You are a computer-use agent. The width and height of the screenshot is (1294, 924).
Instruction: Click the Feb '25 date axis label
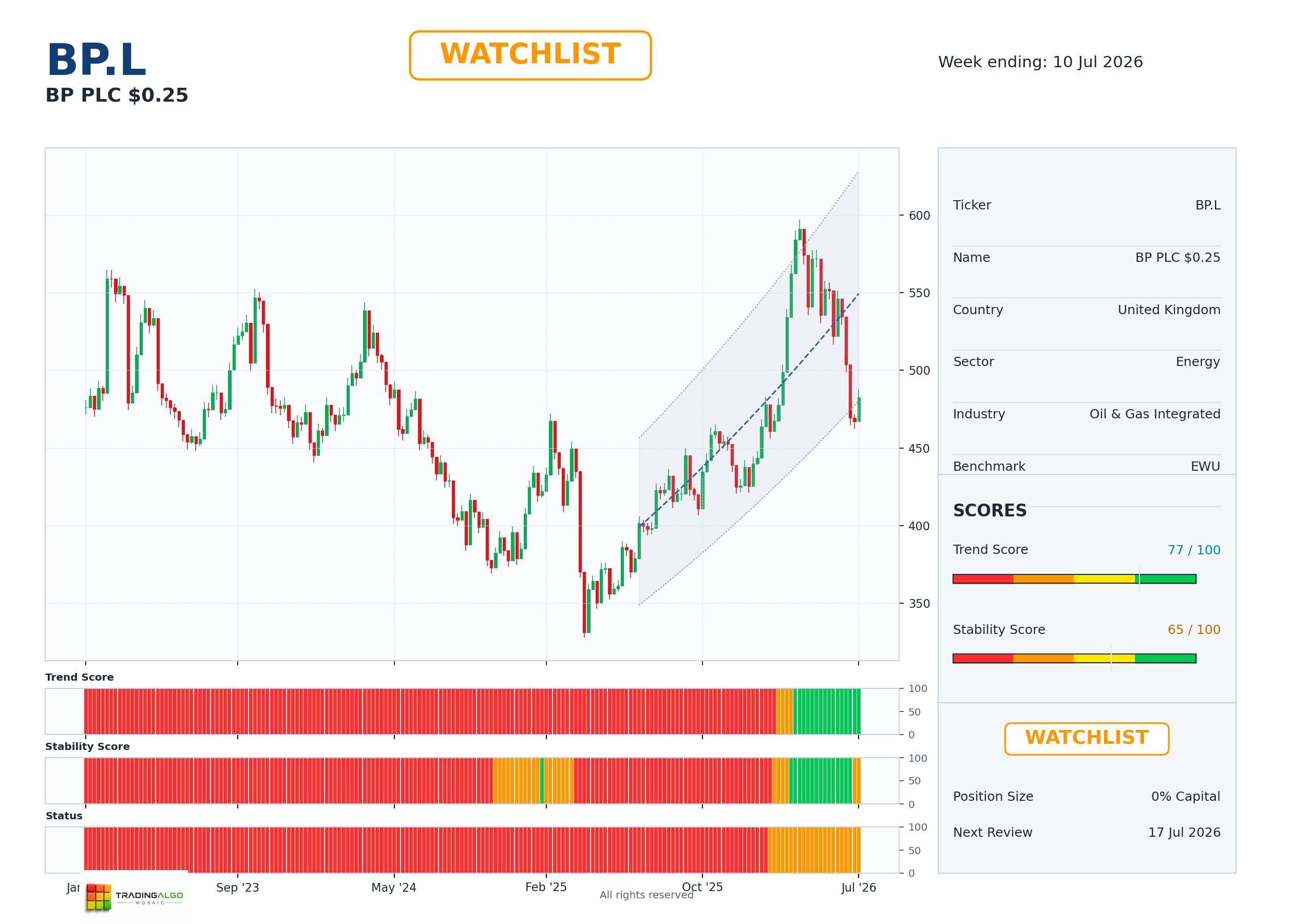tap(546, 888)
